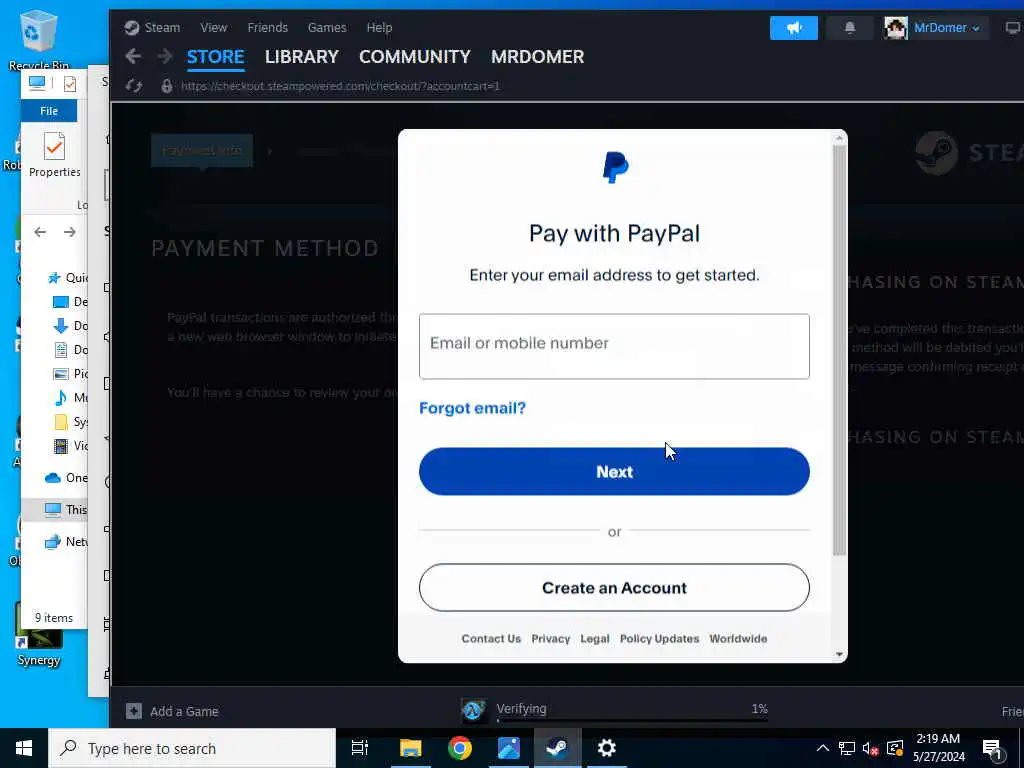Click the Steam logo menu icon
Viewport: 1024px width, 768px height.
(x=132, y=27)
